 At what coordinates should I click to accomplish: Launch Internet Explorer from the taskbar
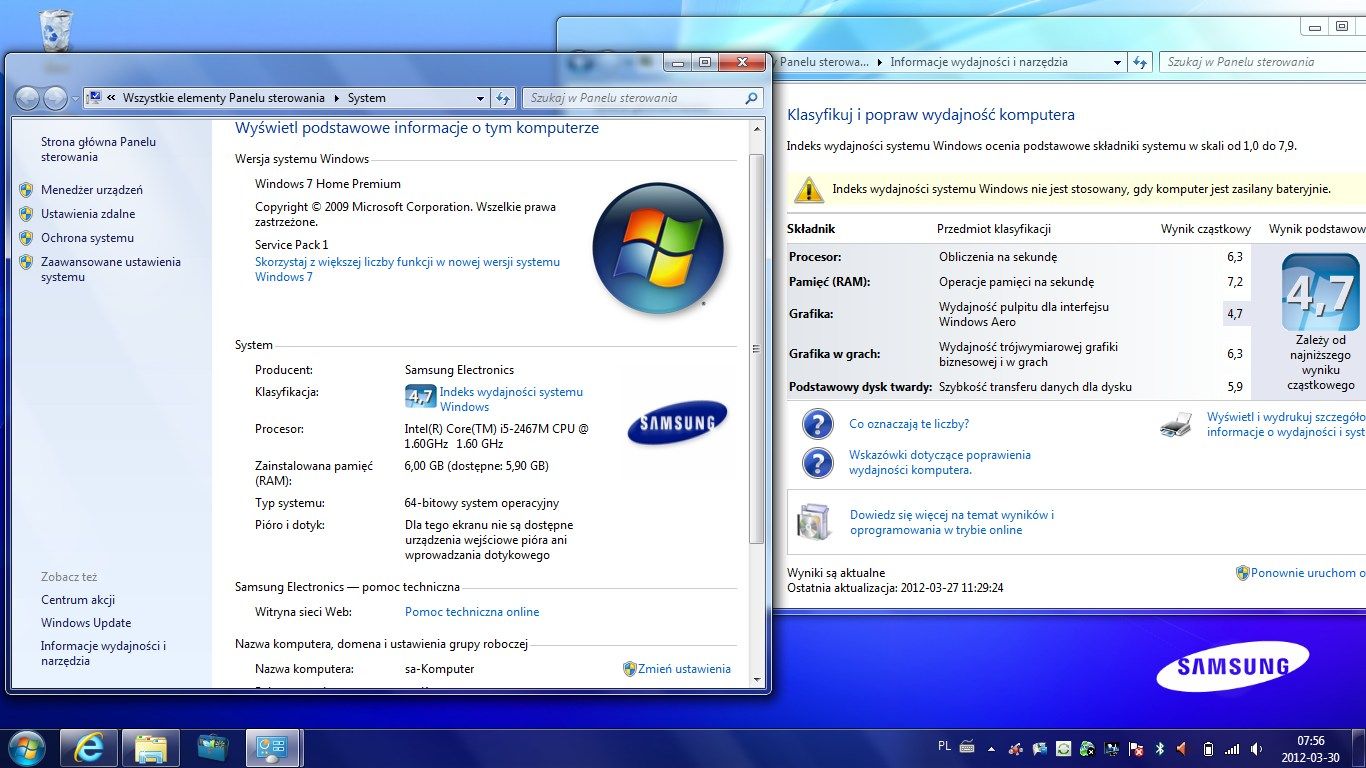click(x=90, y=748)
